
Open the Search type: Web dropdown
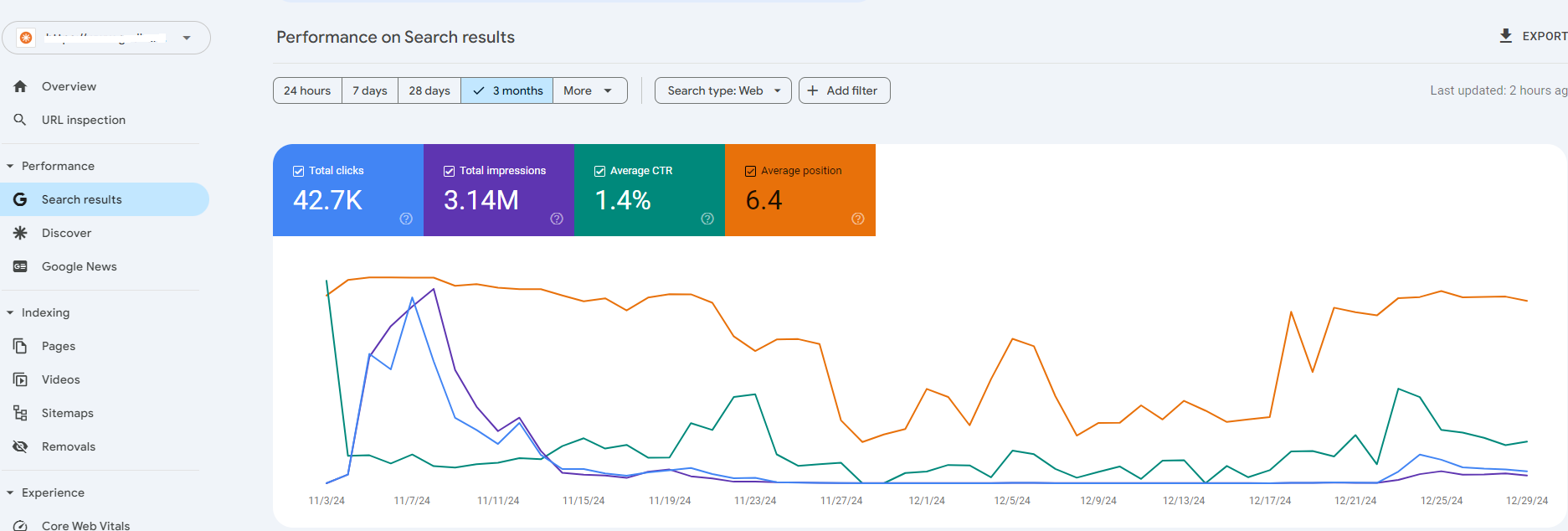(722, 90)
